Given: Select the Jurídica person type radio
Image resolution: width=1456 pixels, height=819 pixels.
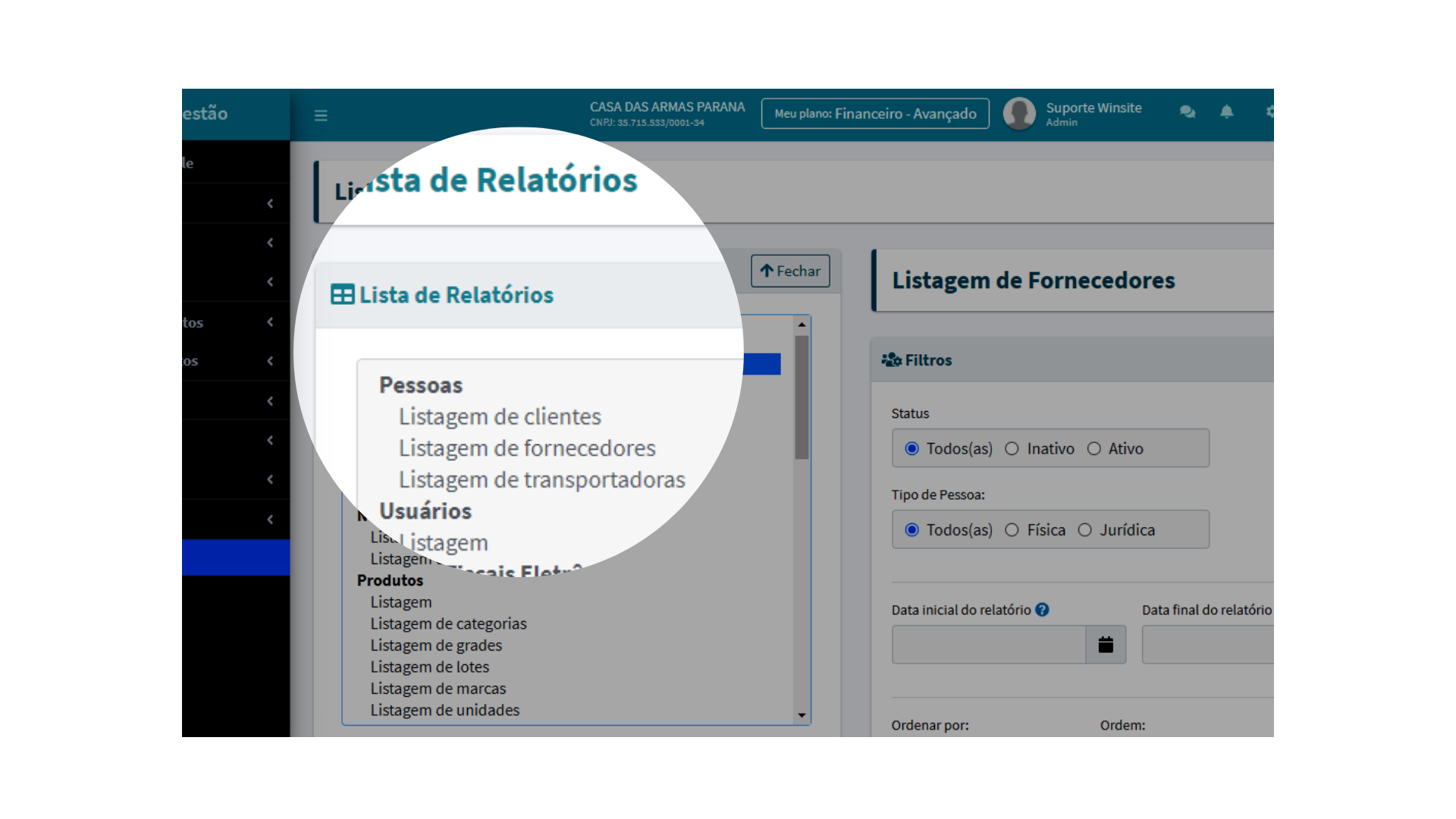Looking at the screenshot, I should click(1085, 530).
